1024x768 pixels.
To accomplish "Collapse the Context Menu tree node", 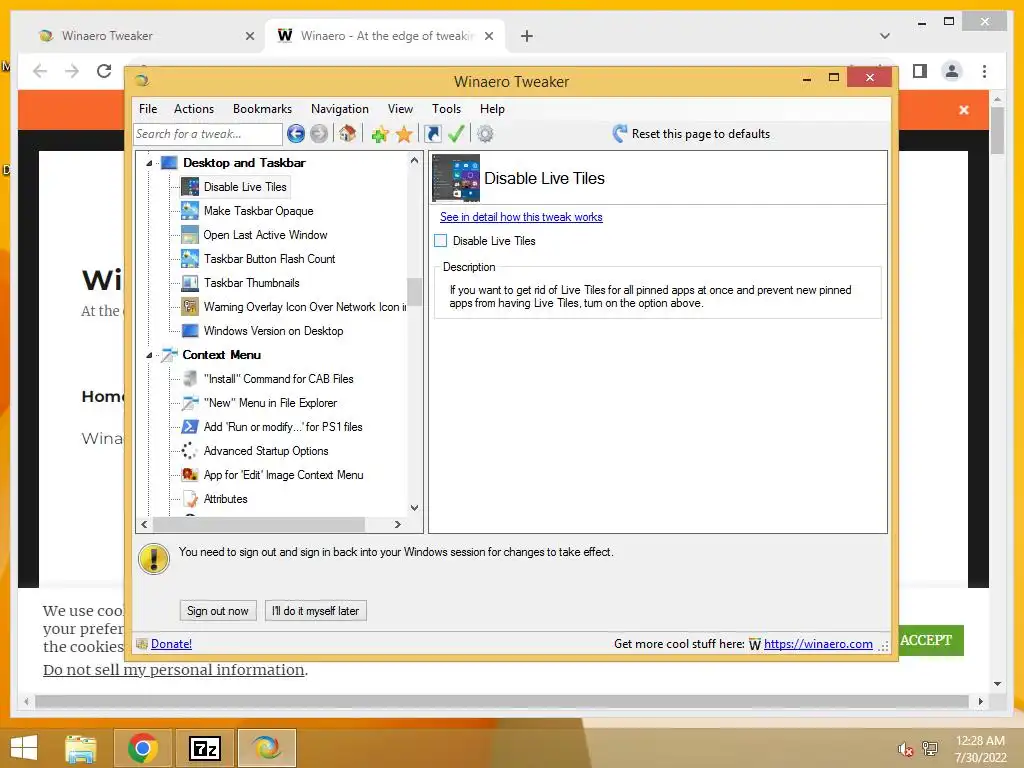I will [x=149, y=355].
